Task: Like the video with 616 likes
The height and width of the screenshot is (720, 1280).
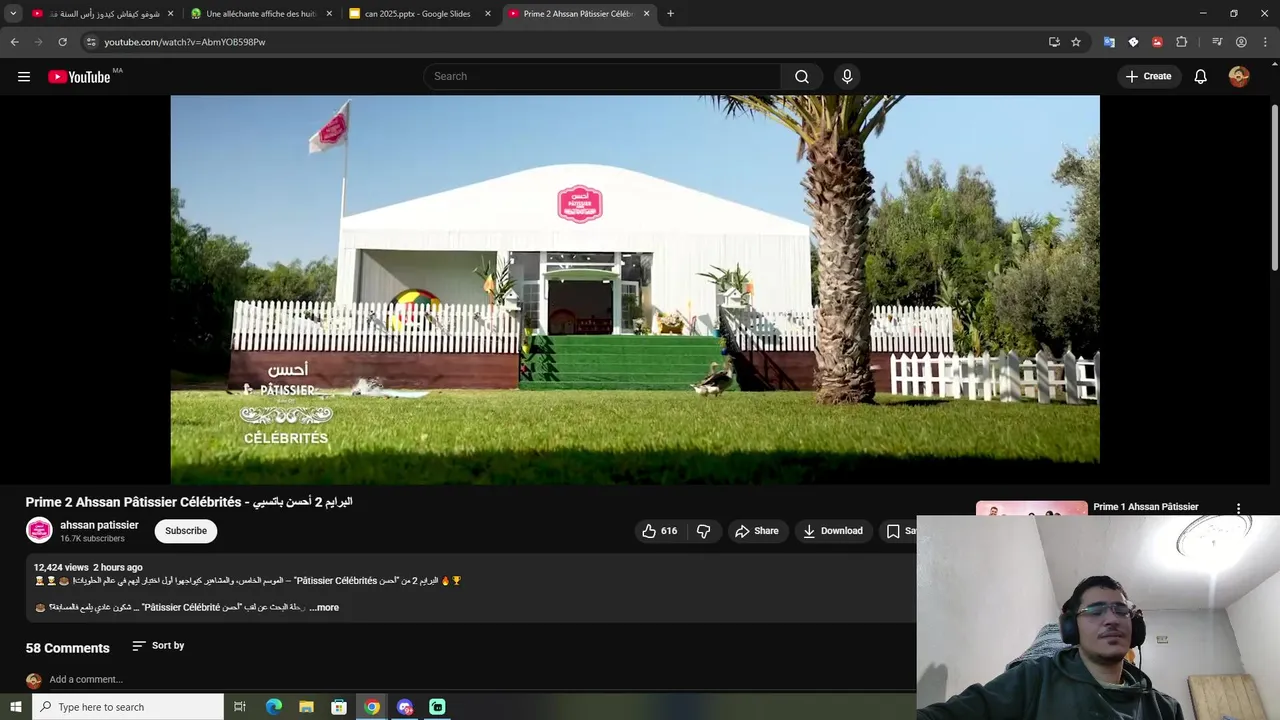Action: pos(659,531)
